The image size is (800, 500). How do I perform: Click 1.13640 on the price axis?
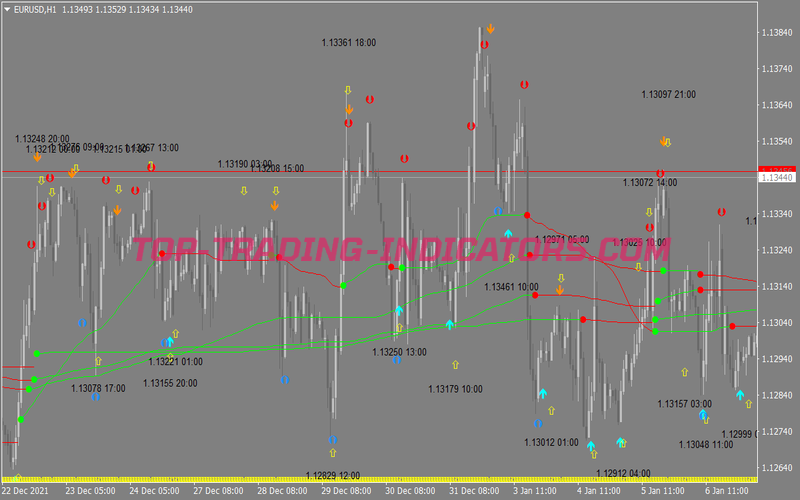tap(777, 105)
